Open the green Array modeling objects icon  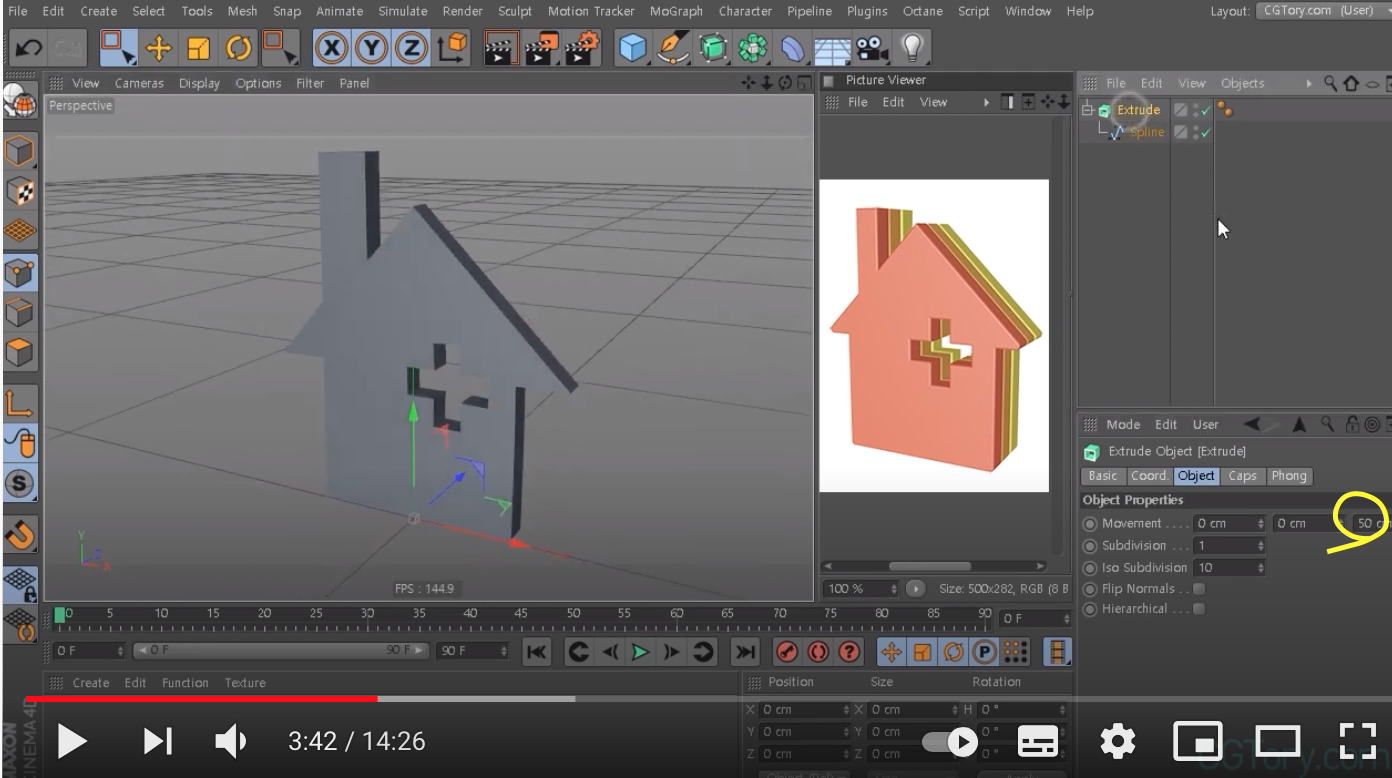751,47
